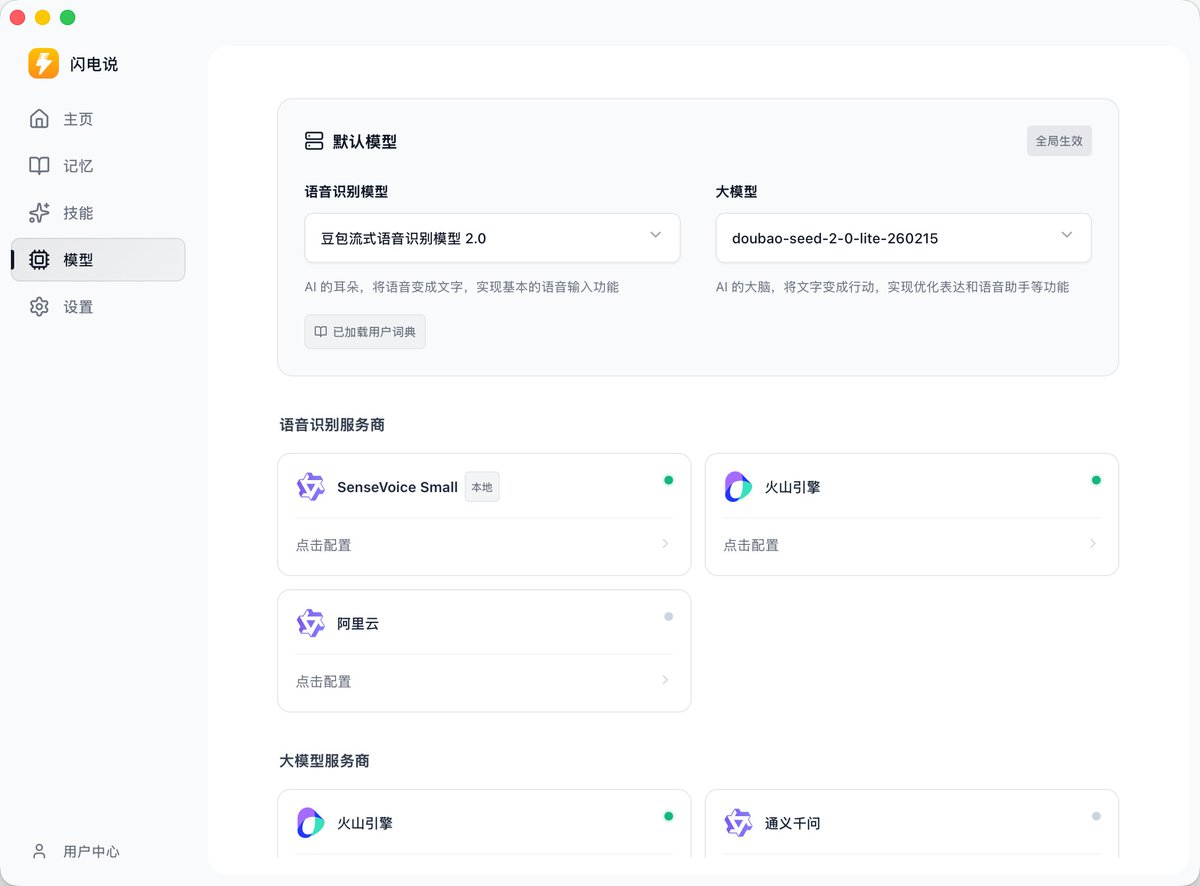Open the 主页 sidebar page
This screenshot has height=886, width=1200.
[x=98, y=119]
